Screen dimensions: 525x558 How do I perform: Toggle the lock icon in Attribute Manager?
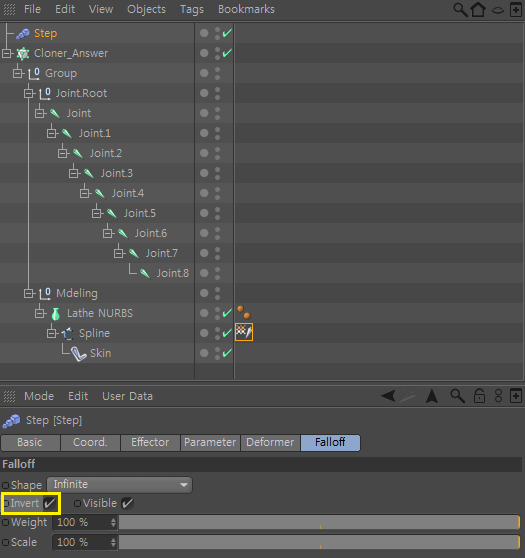(x=479, y=396)
